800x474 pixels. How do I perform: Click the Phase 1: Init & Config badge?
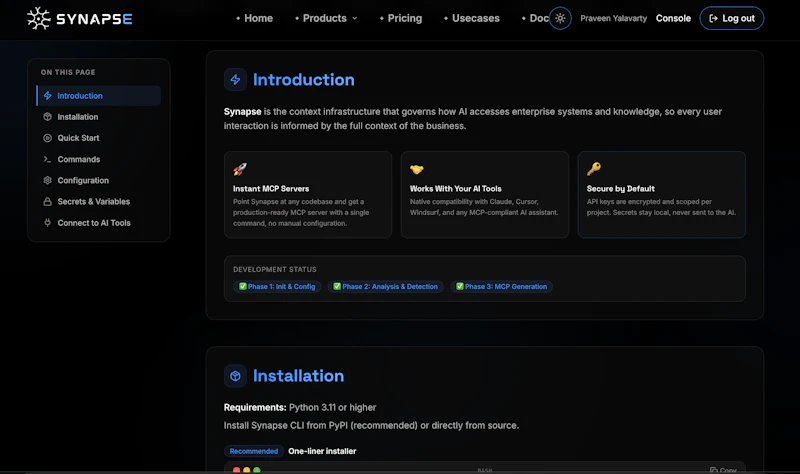pyautogui.click(x=277, y=287)
